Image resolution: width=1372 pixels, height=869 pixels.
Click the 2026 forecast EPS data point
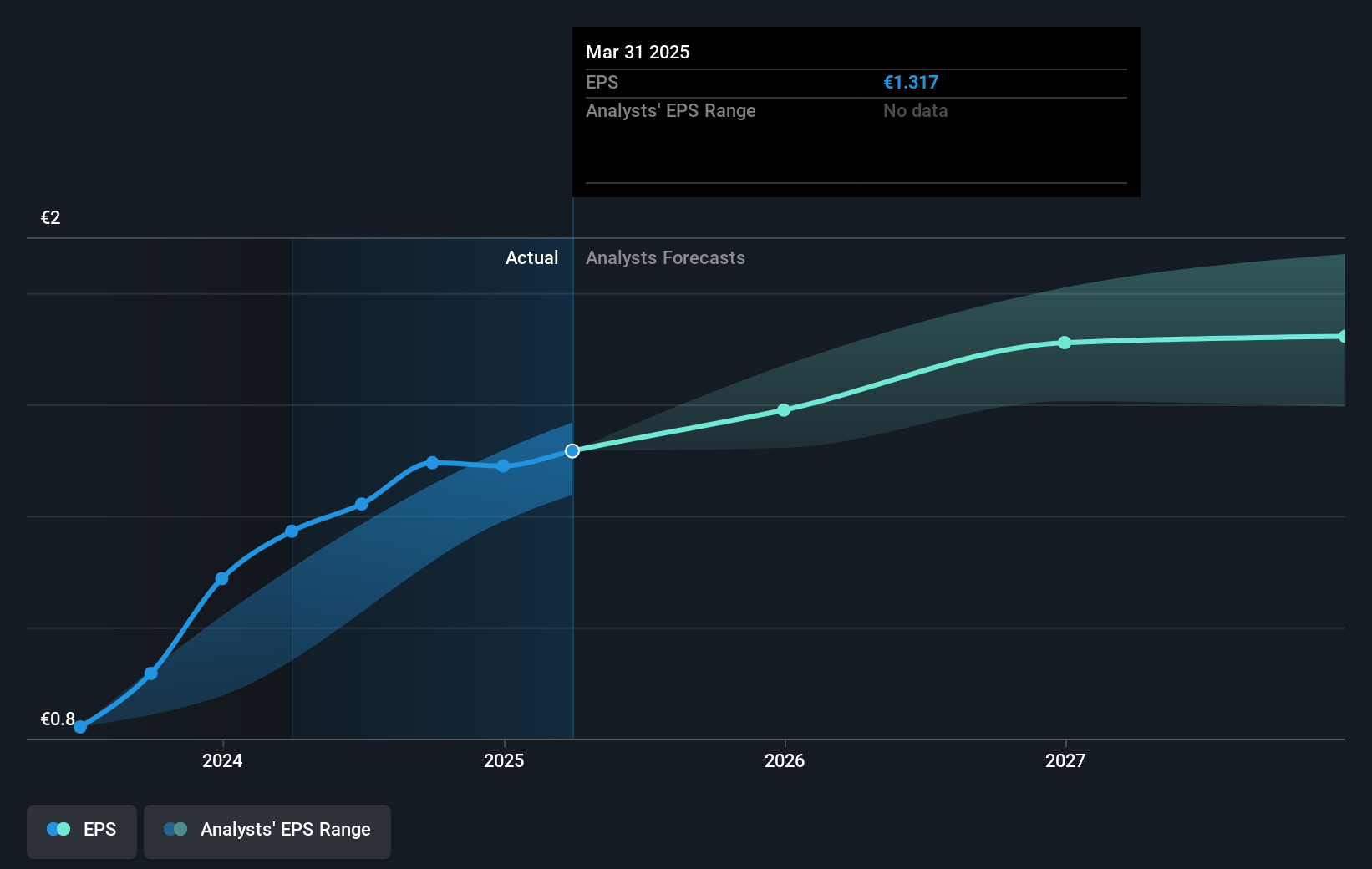[x=784, y=410]
